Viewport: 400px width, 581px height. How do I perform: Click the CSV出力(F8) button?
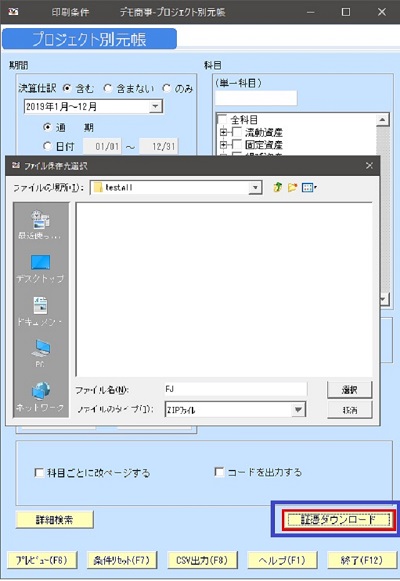point(202,560)
